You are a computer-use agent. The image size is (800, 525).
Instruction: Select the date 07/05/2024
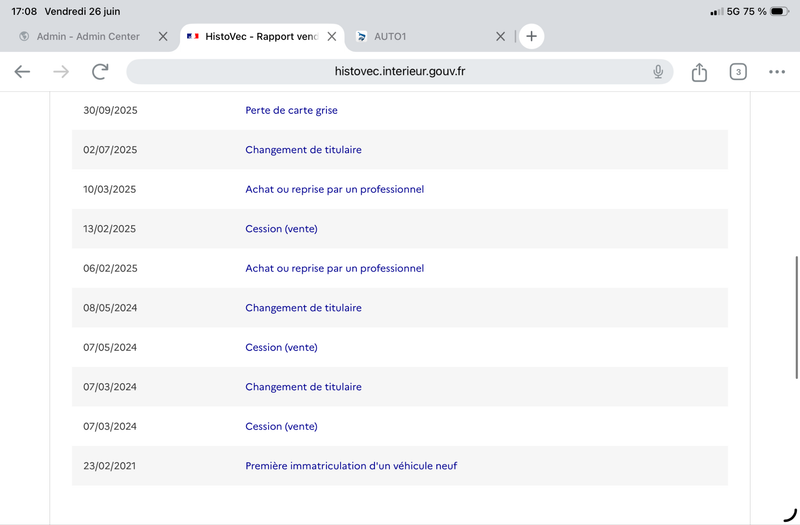click(x=110, y=347)
